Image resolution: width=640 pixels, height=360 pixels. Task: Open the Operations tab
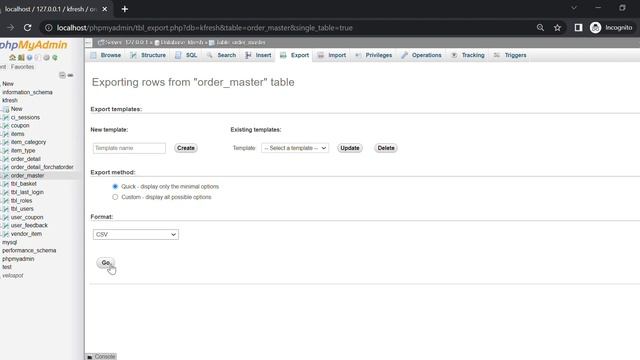coord(421,55)
